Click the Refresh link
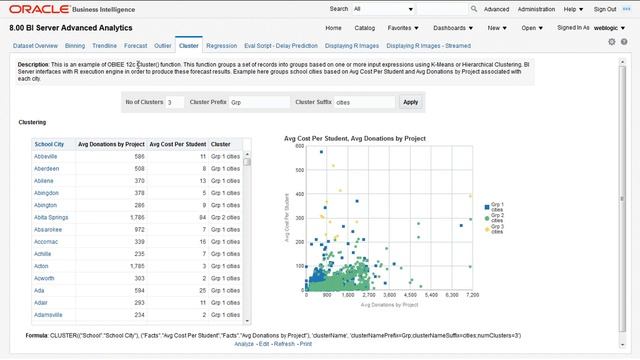The image size is (640, 360). tap(284, 344)
